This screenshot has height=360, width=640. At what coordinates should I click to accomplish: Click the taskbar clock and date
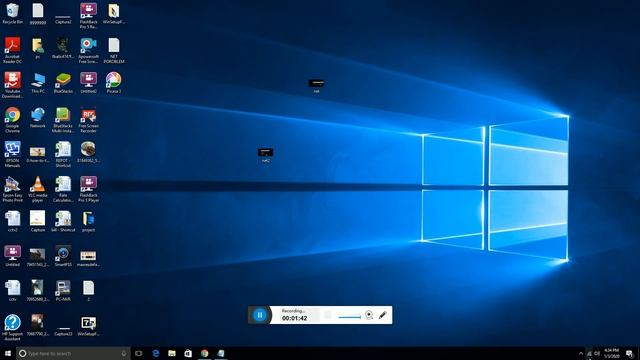pos(612,353)
